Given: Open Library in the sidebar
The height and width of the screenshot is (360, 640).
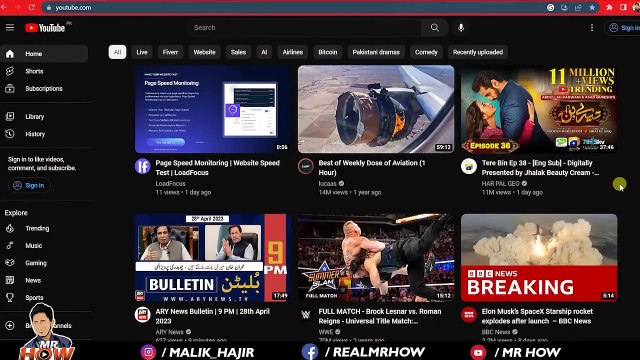Looking at the screenshot, I should coord(44,116).
